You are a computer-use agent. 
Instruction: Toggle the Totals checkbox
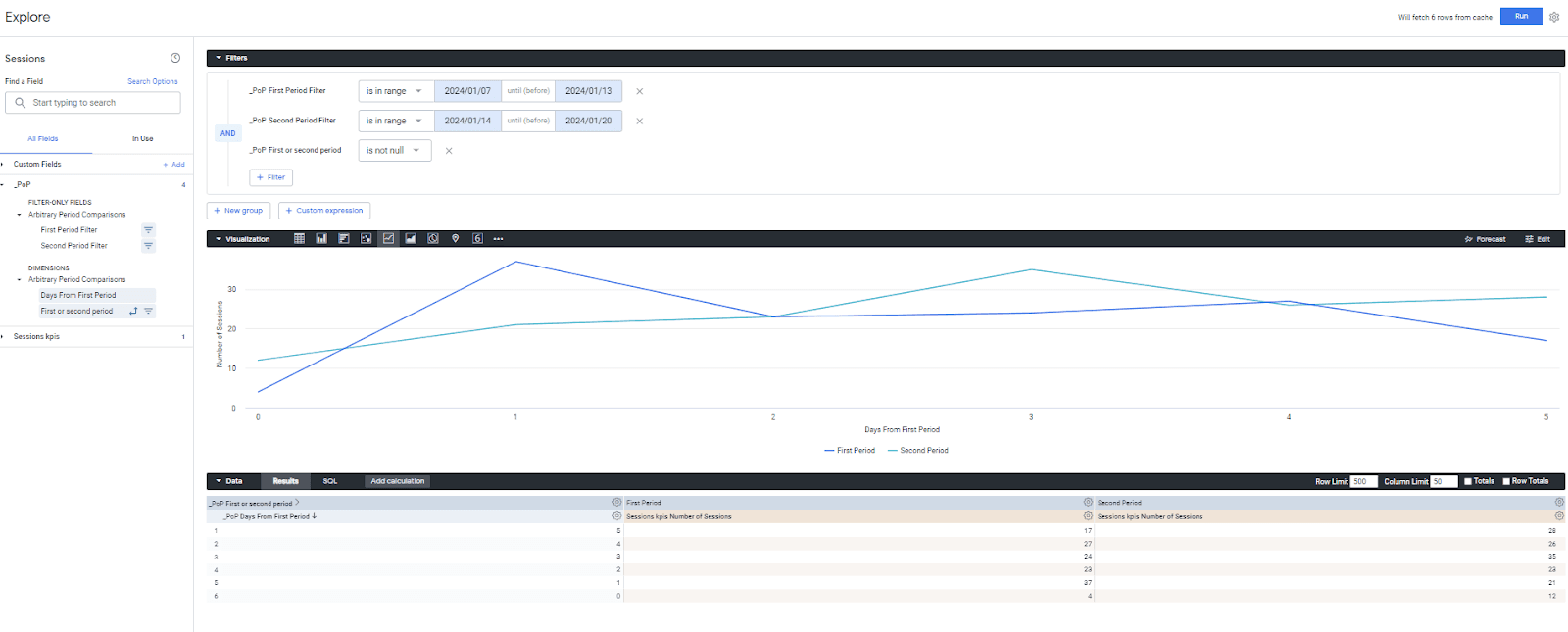pos(1468,481)
